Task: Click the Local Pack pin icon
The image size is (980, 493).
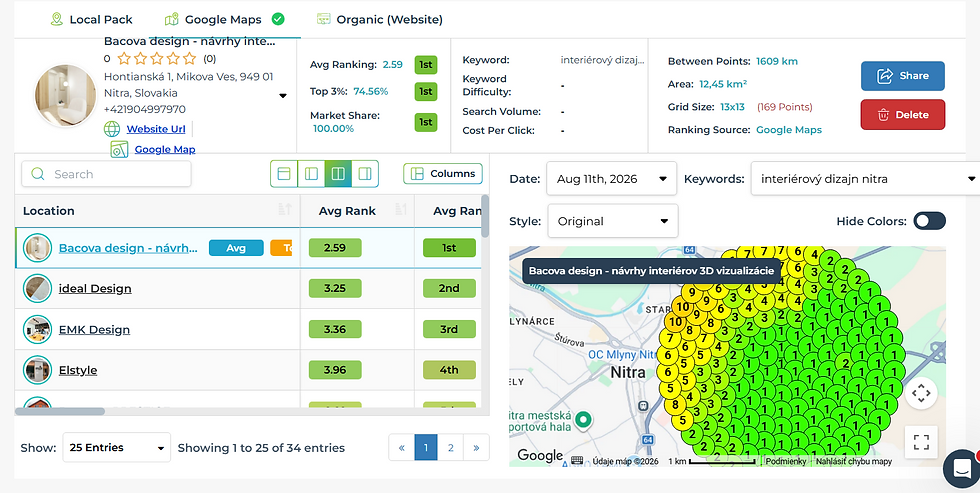Action: click(57, 19)
